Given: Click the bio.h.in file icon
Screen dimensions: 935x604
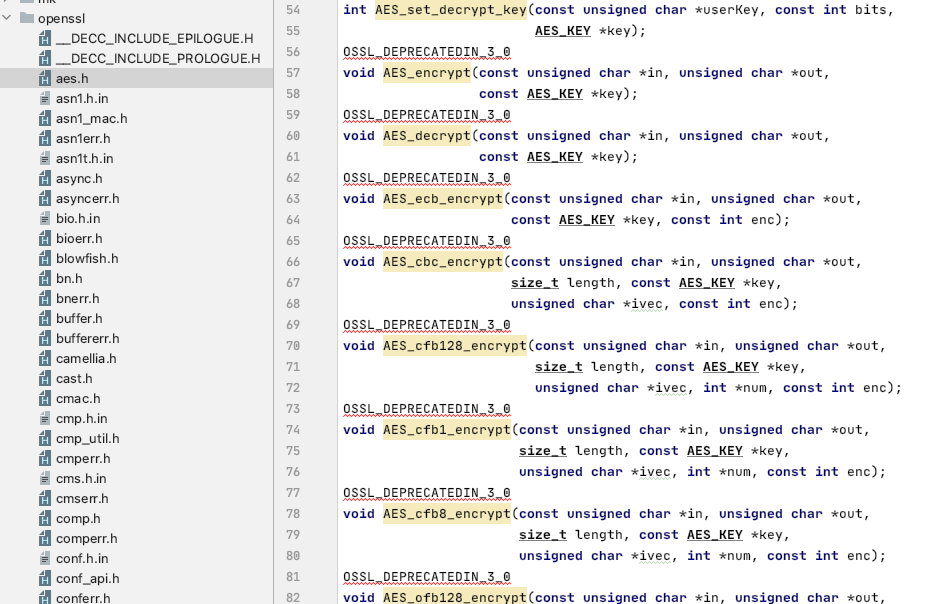Looking at the screenshot, I should (45, 218).
